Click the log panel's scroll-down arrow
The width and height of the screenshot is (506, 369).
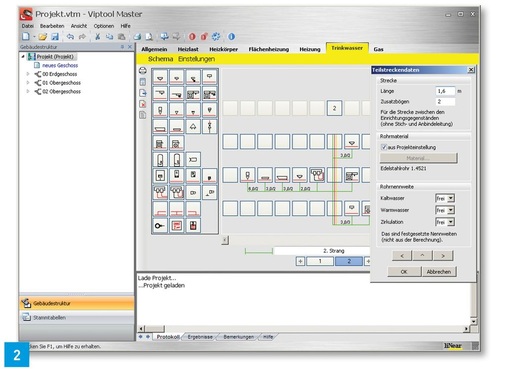[473, 321]
